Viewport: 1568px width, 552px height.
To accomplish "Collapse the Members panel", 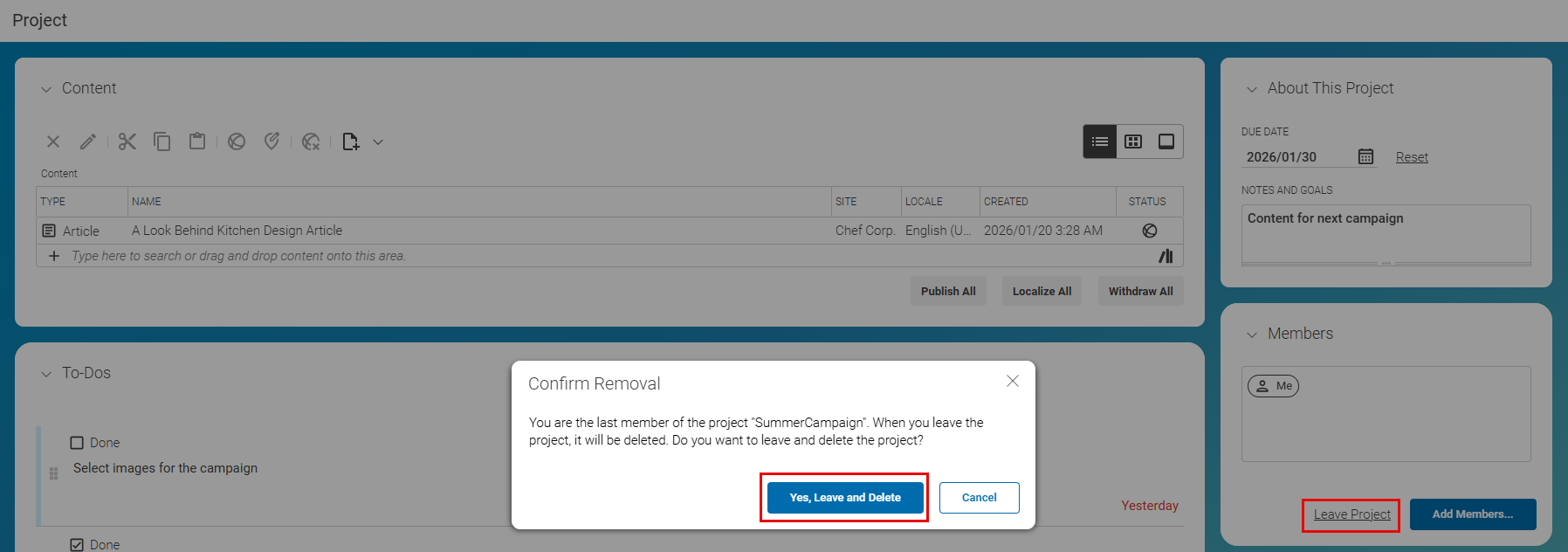I will pos(1252,335).
